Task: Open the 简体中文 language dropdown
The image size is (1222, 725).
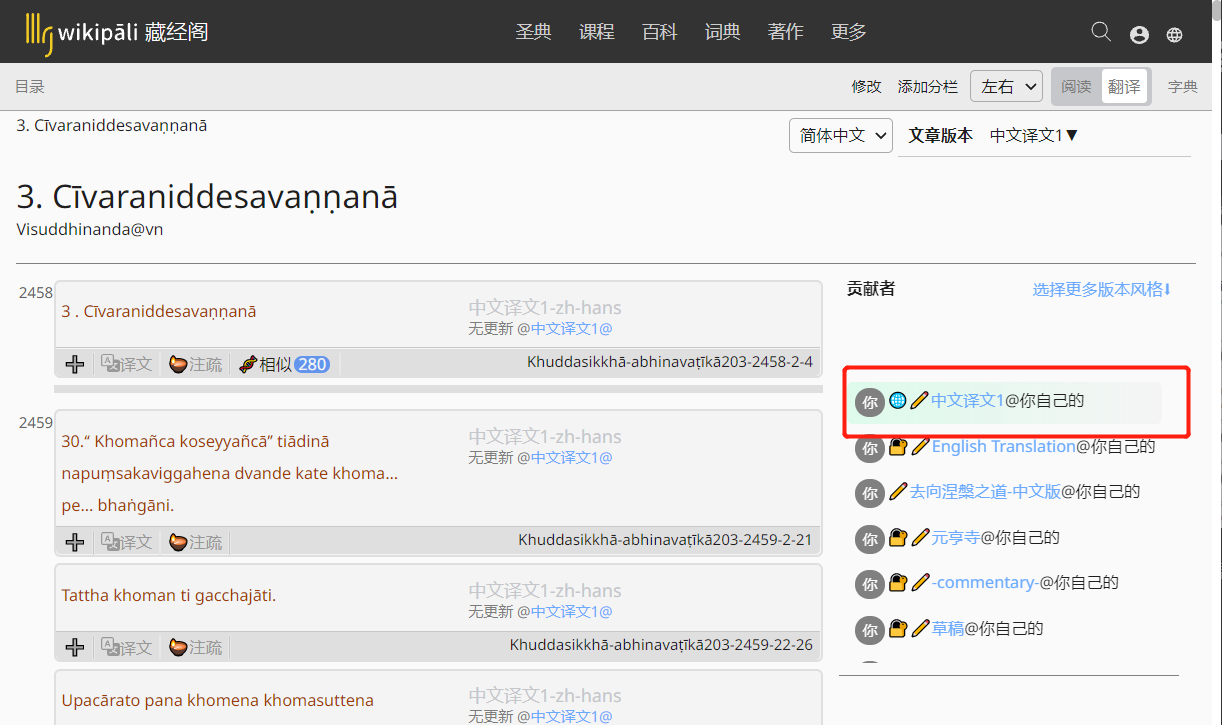Action: (x=841, y=135)
